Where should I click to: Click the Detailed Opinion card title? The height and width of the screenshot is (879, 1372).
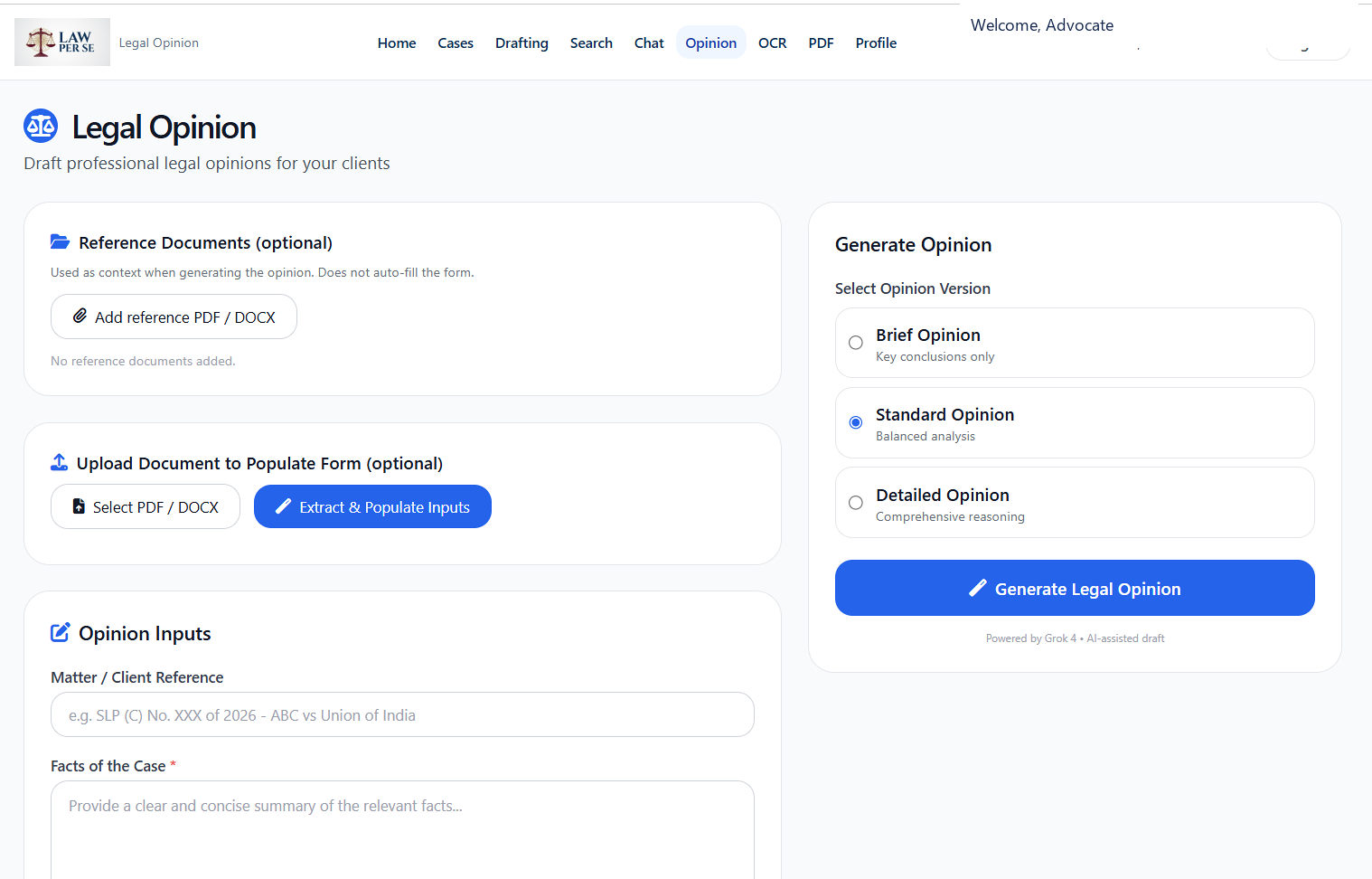pyautogui.click(x=943, y=495)
